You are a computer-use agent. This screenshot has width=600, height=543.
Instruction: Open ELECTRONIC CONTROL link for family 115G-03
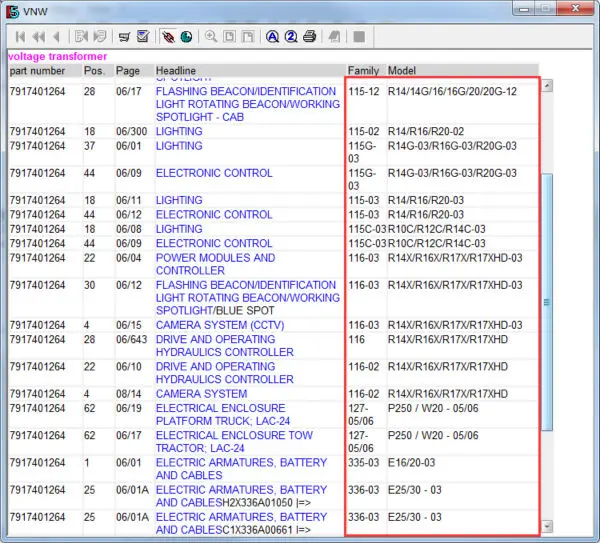point(214,173)
